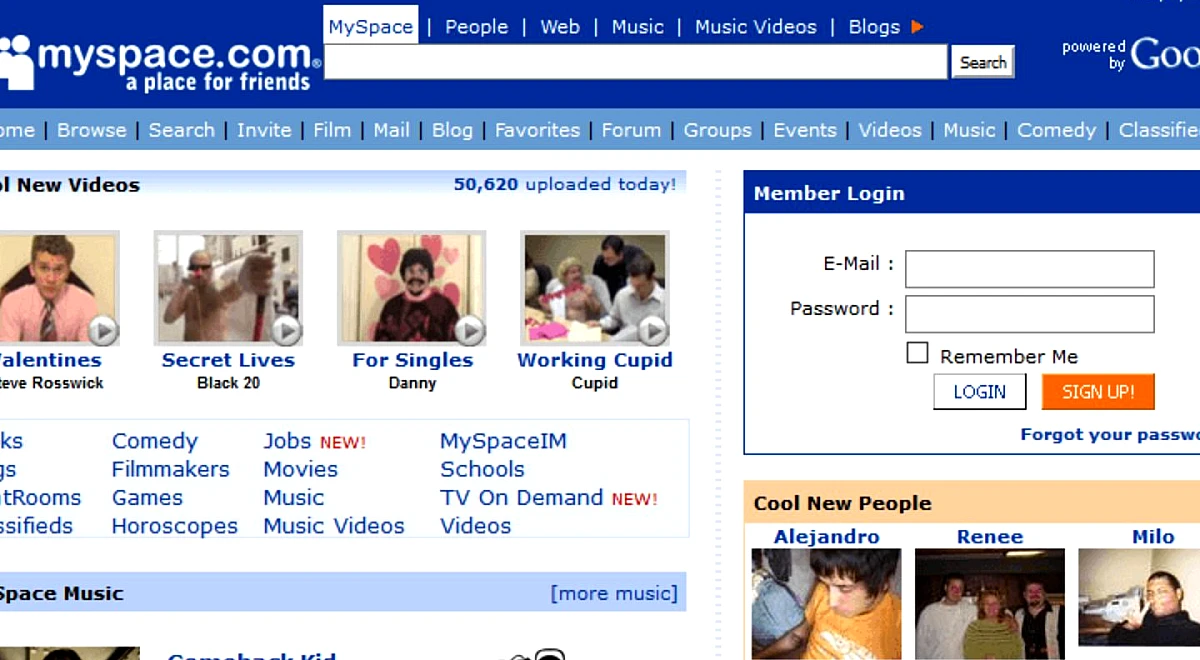The width and height of the screenshot is (1200, 660).
Task: Open Milo's profile name link
Action: pos(1153,537)
